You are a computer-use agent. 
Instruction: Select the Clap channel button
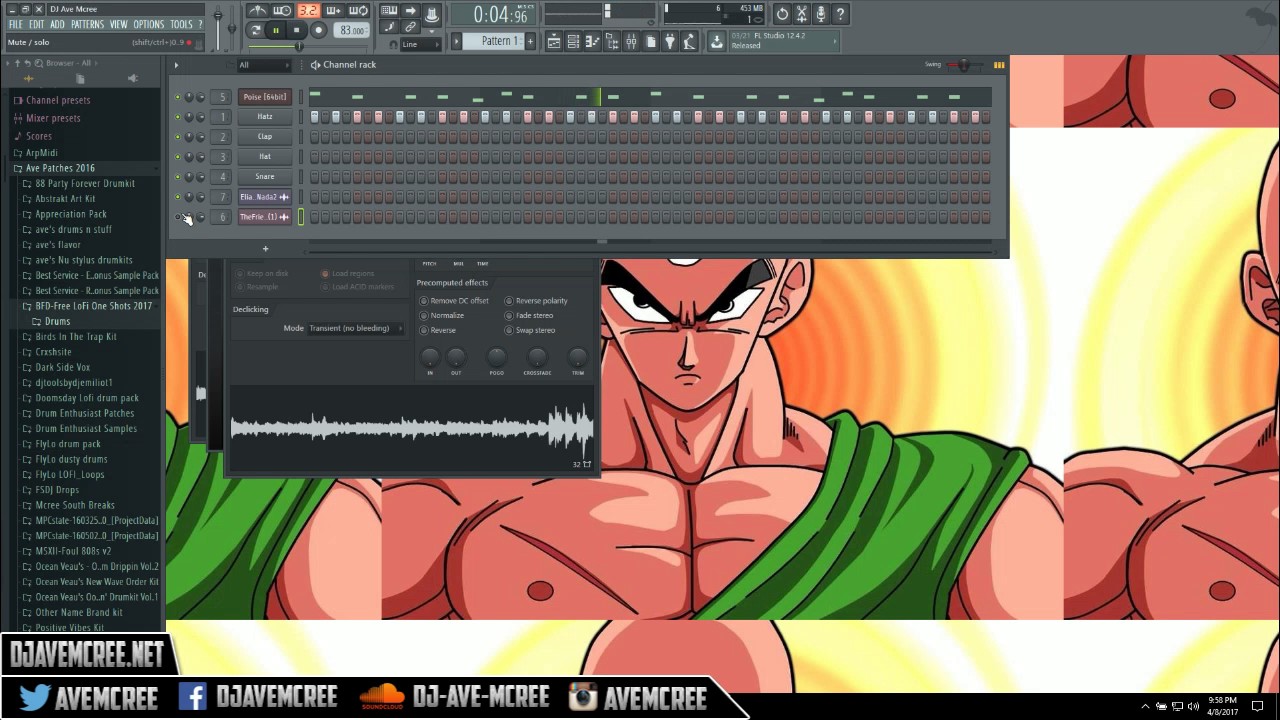click(265, 137)
